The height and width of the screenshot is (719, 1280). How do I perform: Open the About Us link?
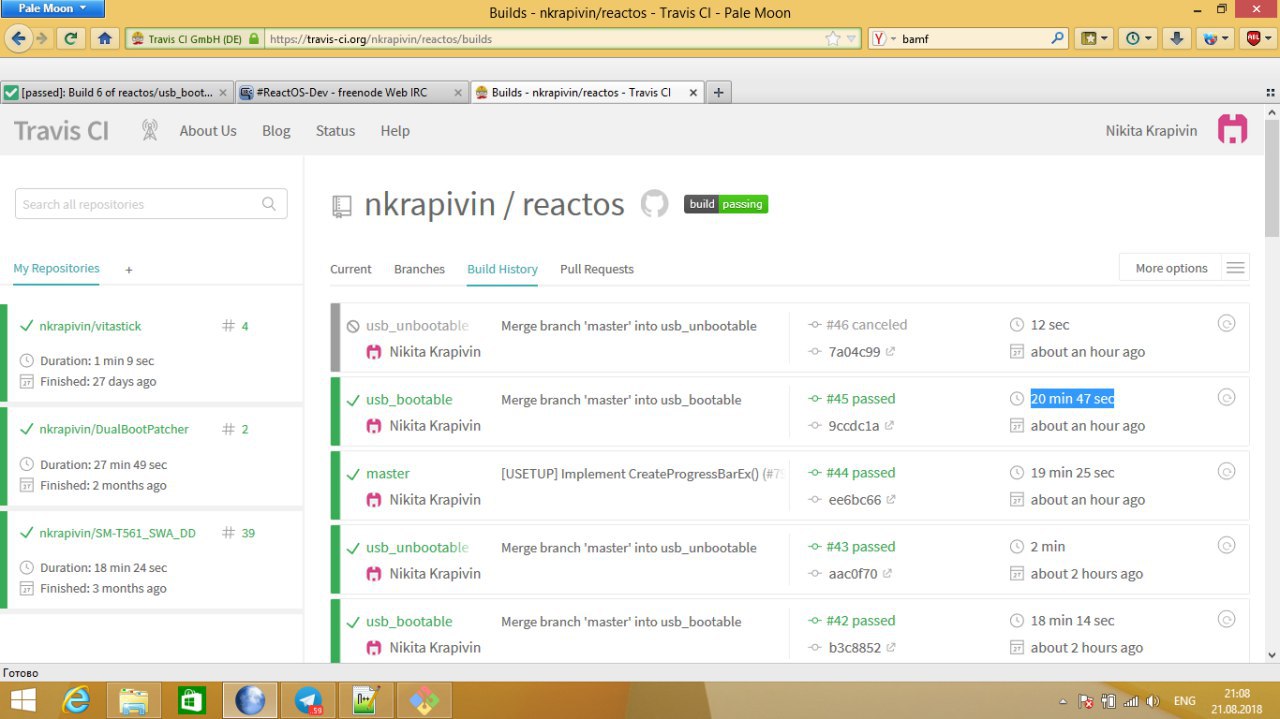coord(208,131)
